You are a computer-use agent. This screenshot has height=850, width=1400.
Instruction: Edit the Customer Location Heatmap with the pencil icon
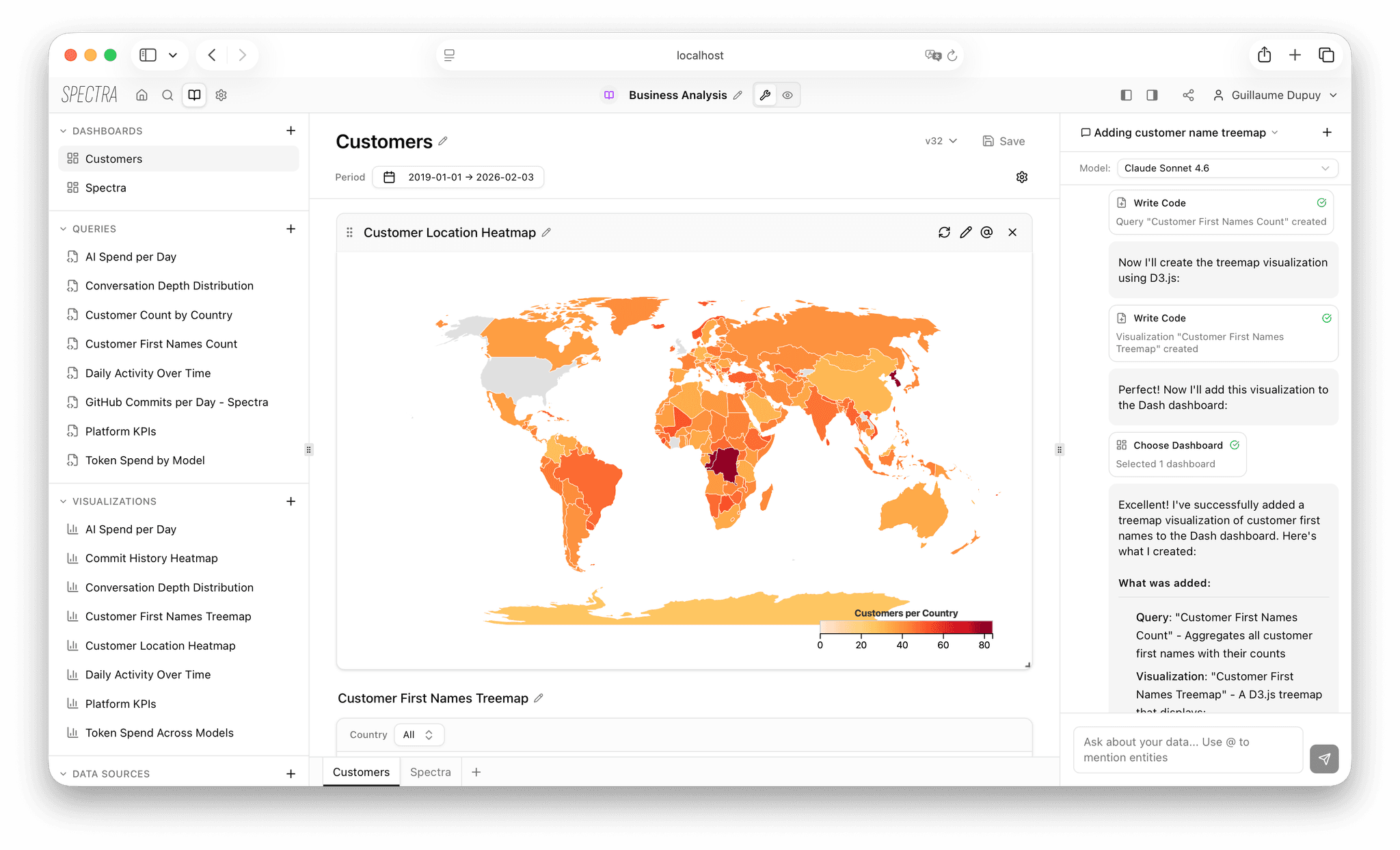pyautogui.click(x=965, y=233)
